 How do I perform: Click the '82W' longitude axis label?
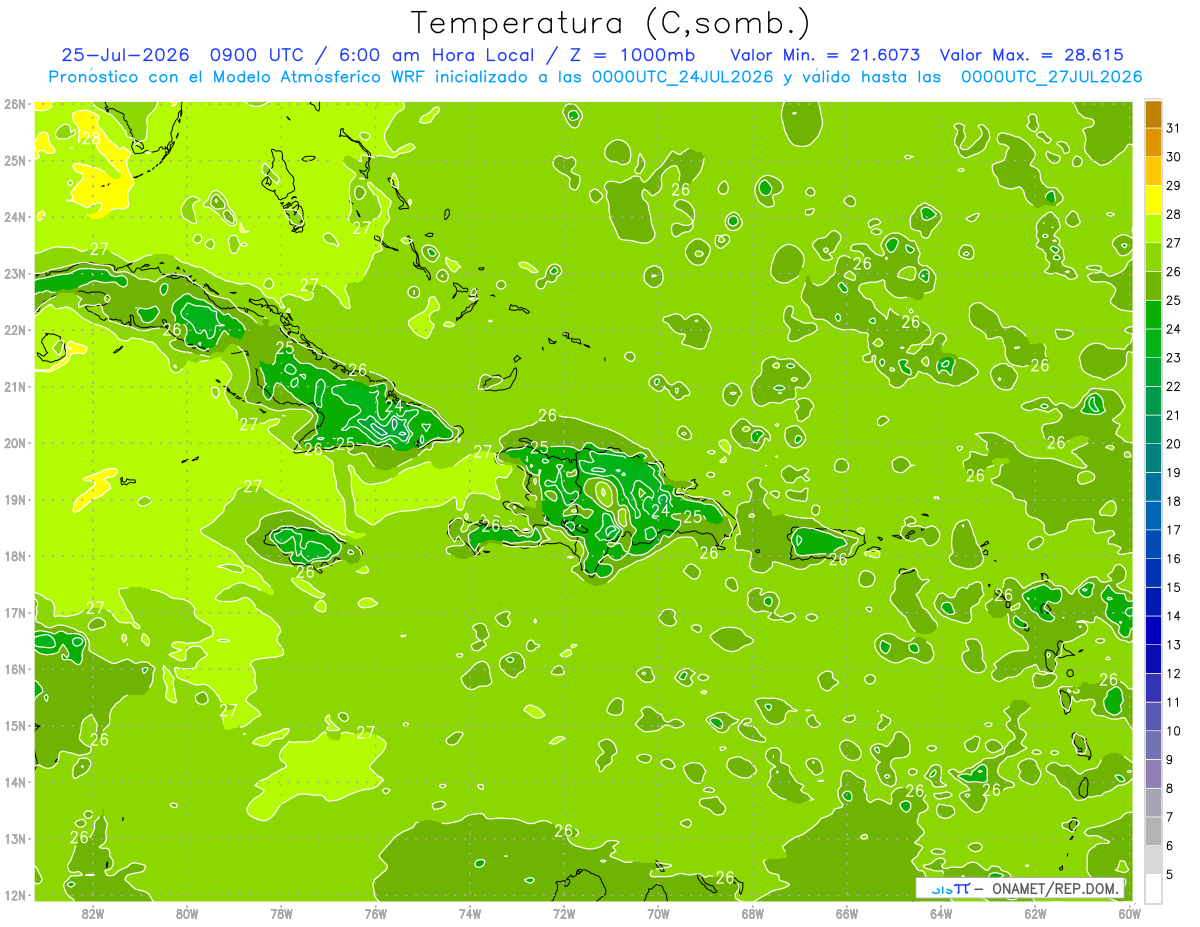click(93, 912)
